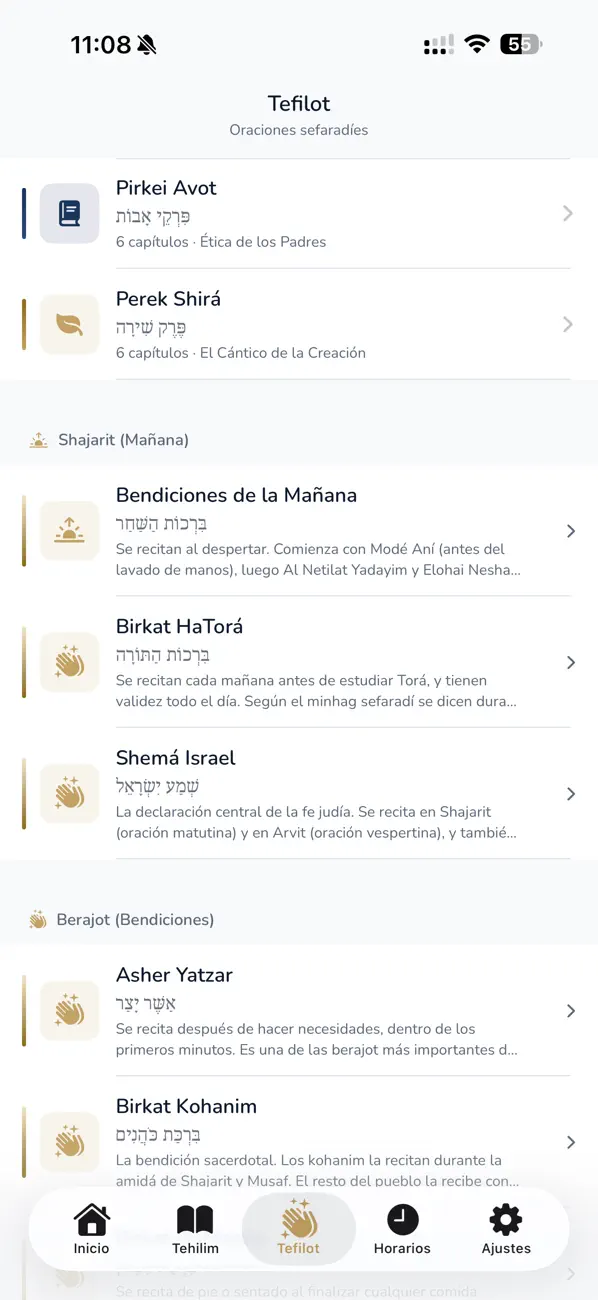Tap the leaf icon for Perek Shirá

click(68, 324)
